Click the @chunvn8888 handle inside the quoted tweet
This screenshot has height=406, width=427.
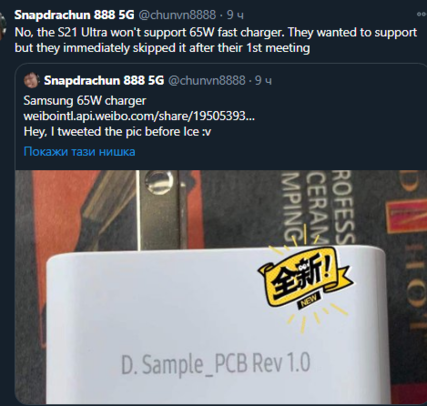click(x=206, y=81)
